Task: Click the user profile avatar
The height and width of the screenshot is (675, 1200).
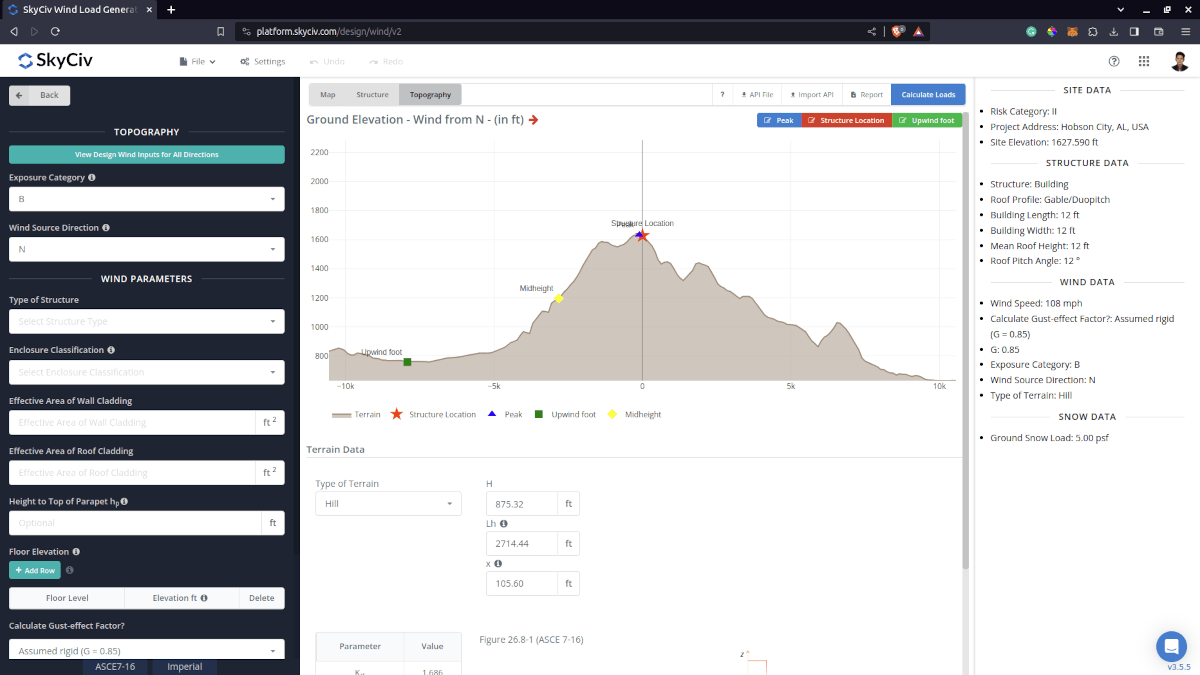Action: click(1180, 61)
